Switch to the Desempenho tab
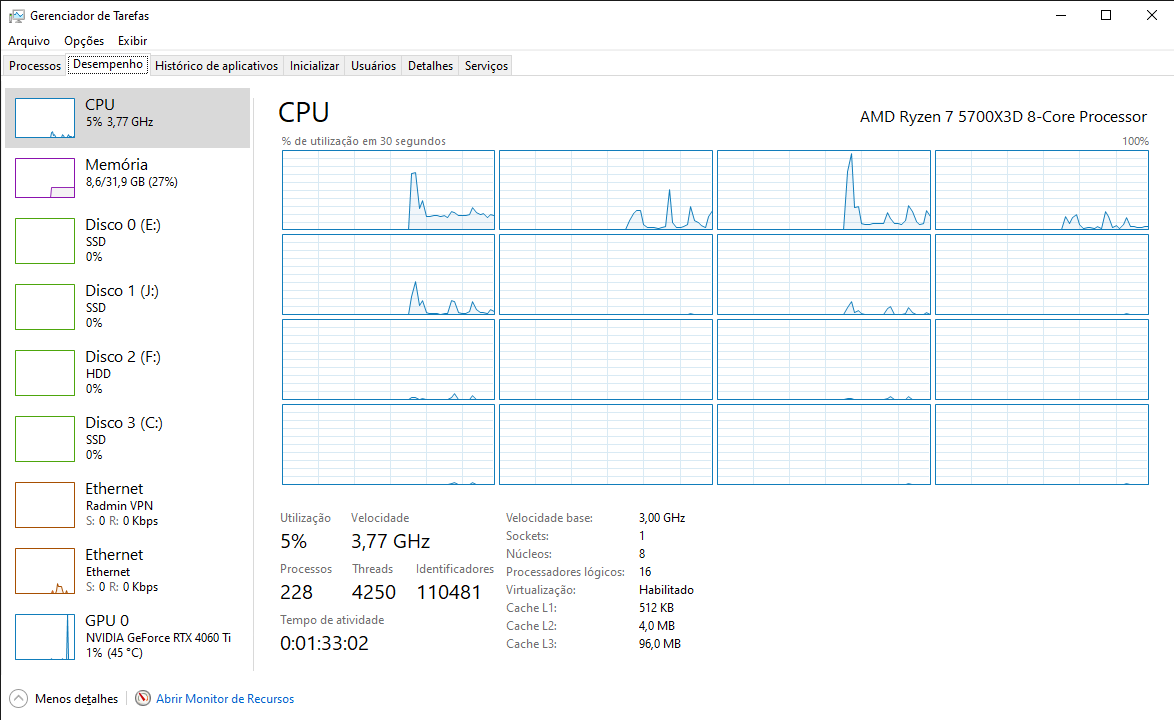The width and height of the screenshot is (1174, 720). [x=108, y=64]
